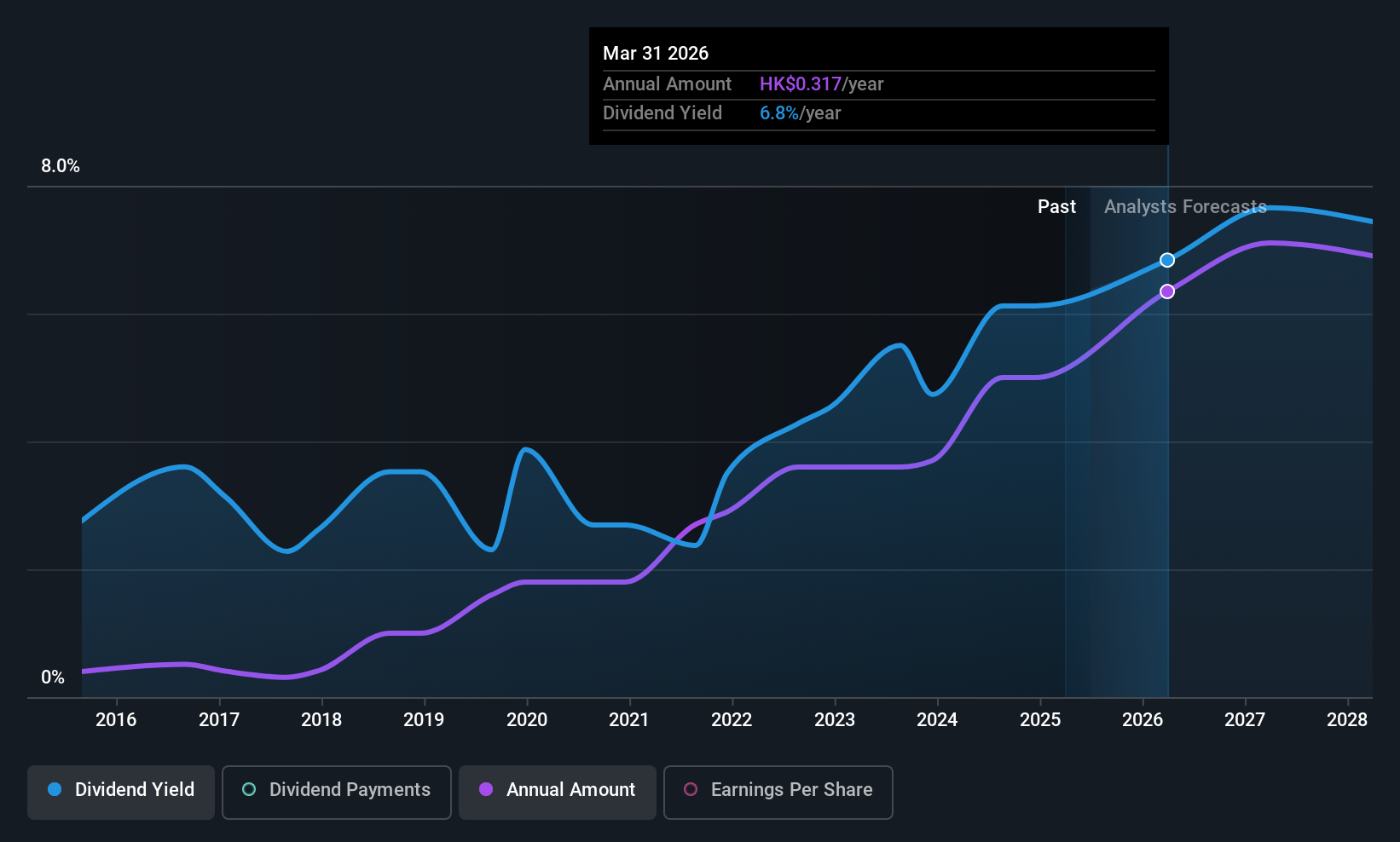Show the Earnings Per Share series

tap(778, 792)
